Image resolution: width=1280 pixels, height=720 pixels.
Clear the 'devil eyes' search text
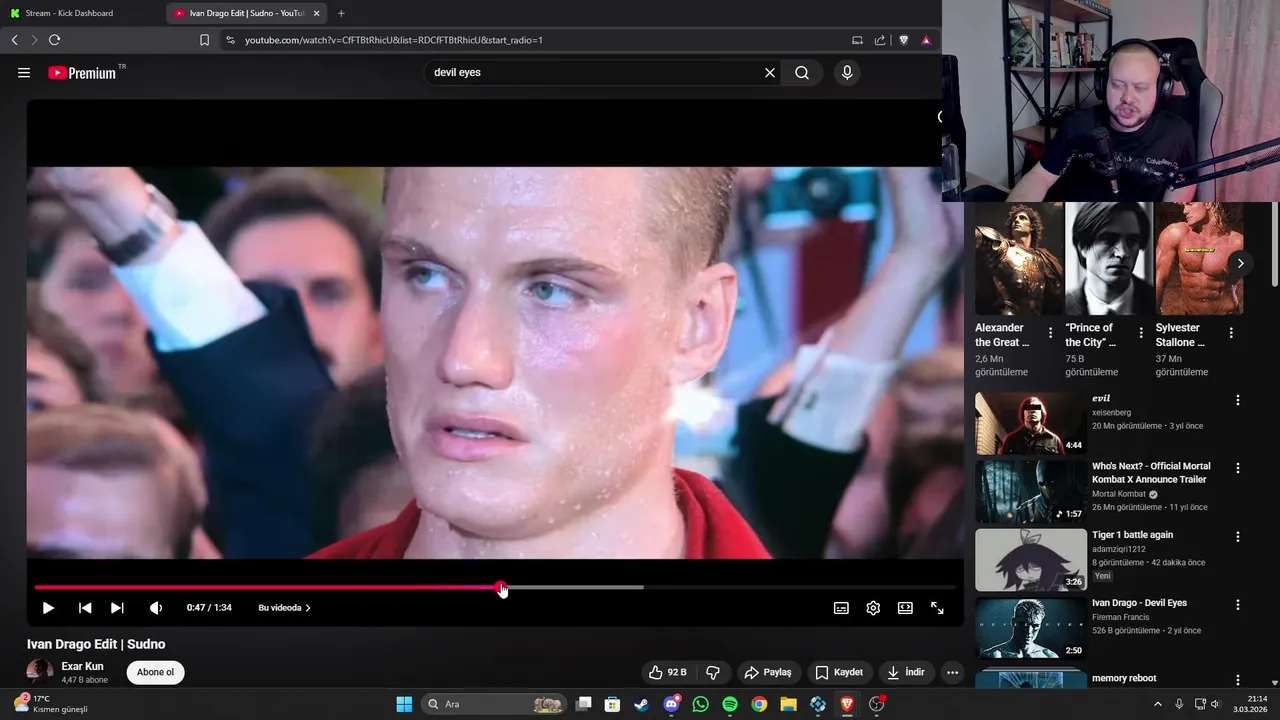(770, 73)
